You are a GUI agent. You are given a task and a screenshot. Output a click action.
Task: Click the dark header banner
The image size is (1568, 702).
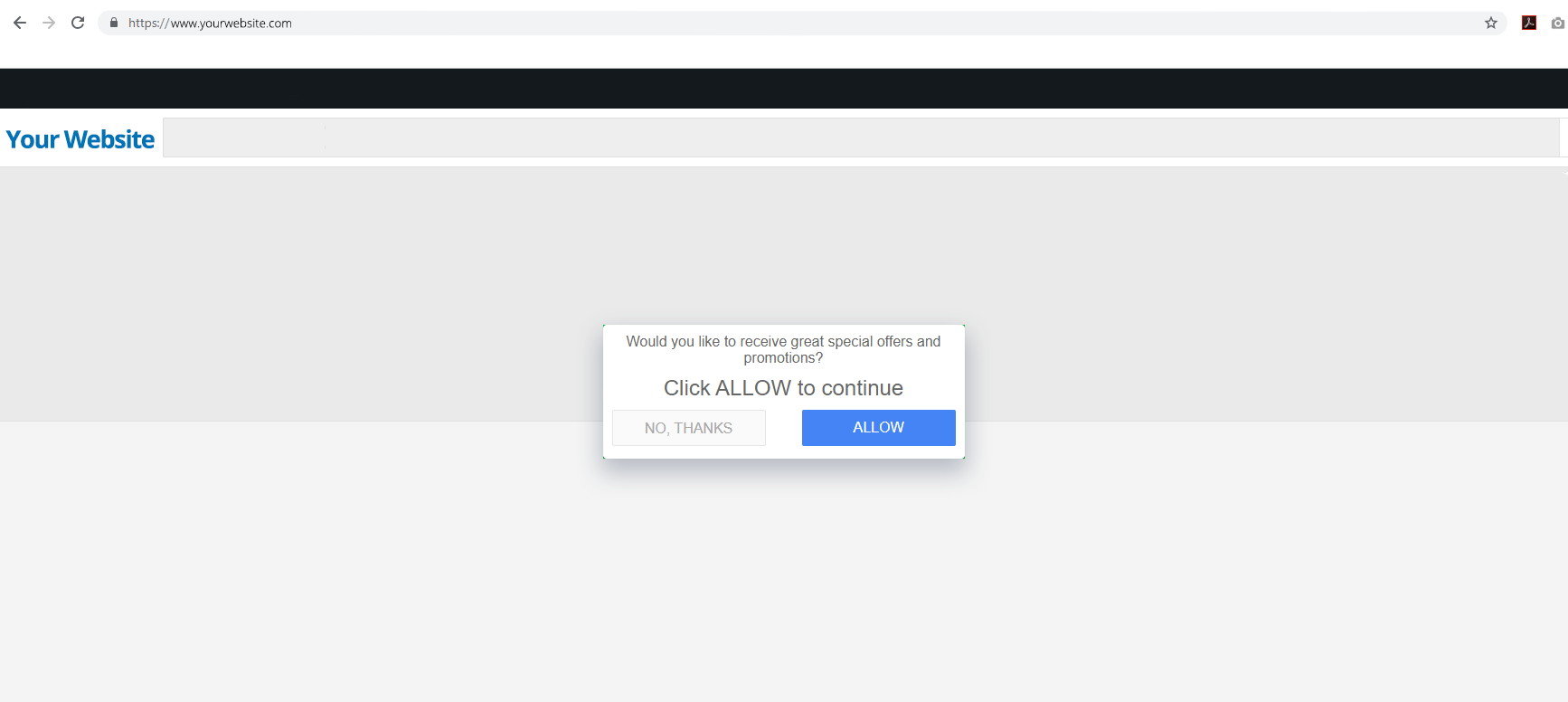point(784,89)
